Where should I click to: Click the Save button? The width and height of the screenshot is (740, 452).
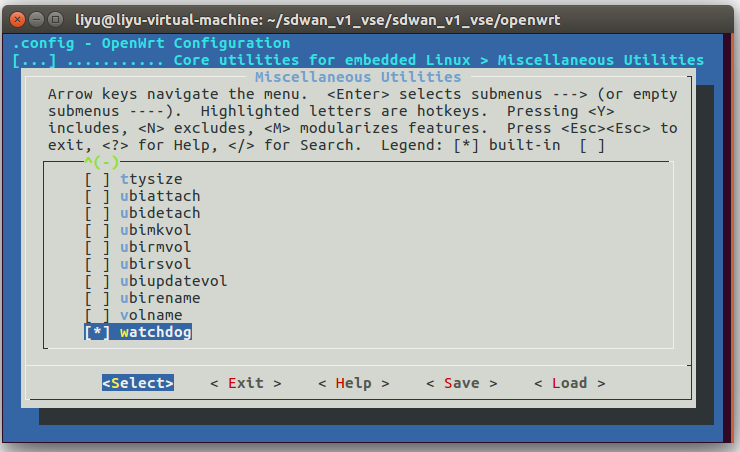click(462, 383)
